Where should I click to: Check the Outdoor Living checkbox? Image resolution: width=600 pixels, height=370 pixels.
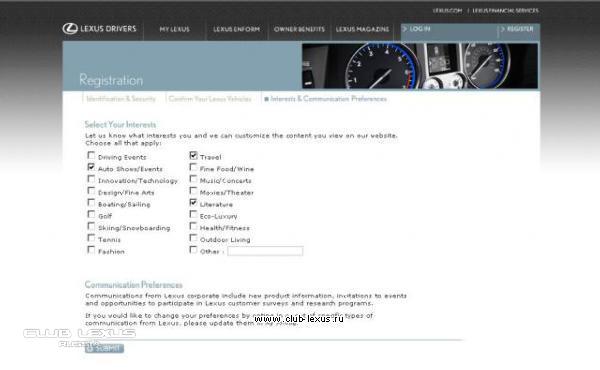pos(193,238)
